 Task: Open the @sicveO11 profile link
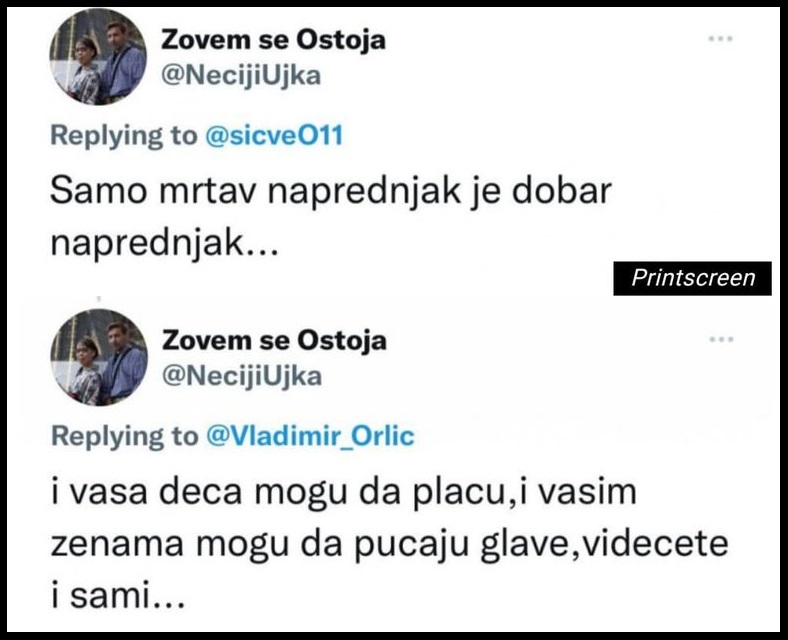[273, 136]
